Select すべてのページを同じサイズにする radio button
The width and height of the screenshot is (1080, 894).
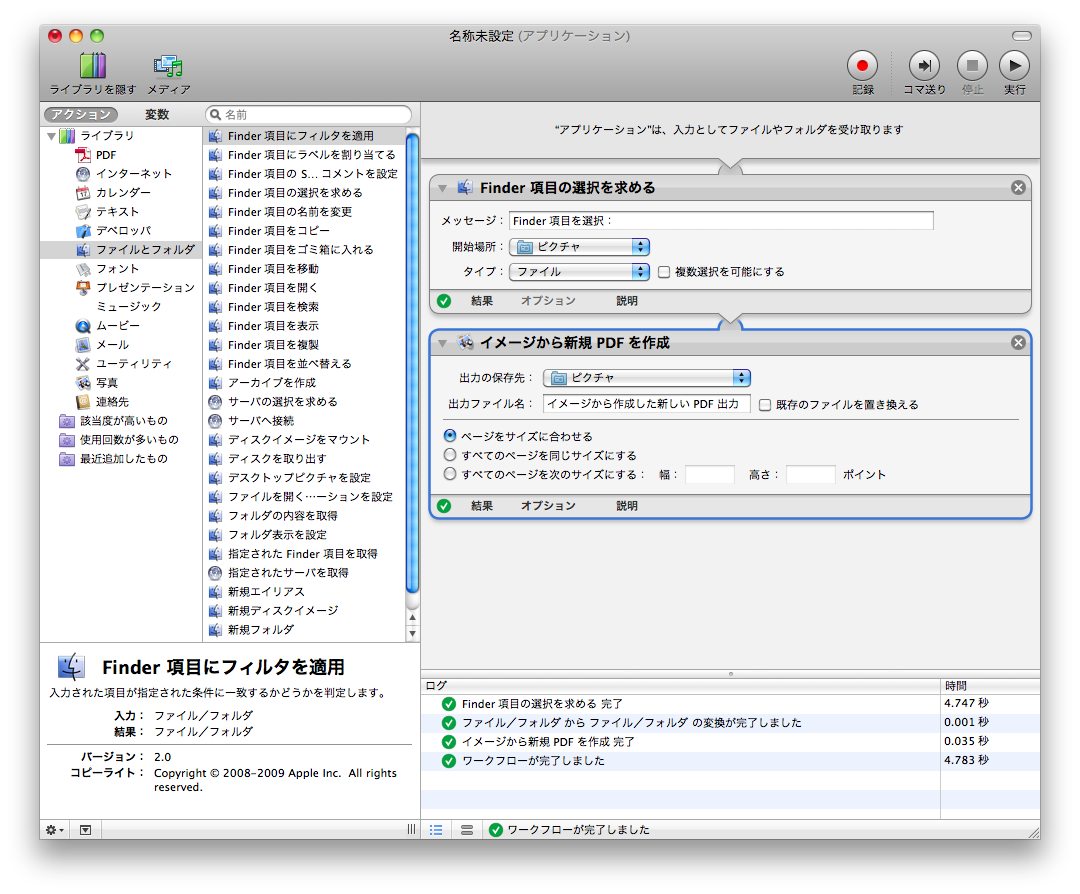click(450, 455)
